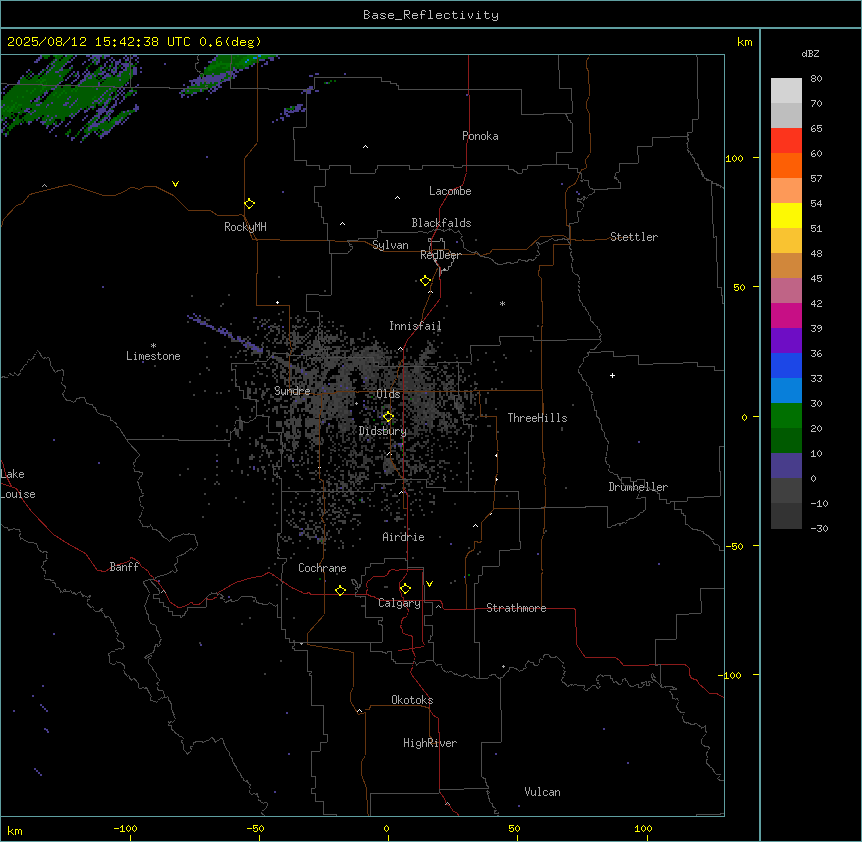
Task: Click the Airdrie city label
Action: (403, 537)
